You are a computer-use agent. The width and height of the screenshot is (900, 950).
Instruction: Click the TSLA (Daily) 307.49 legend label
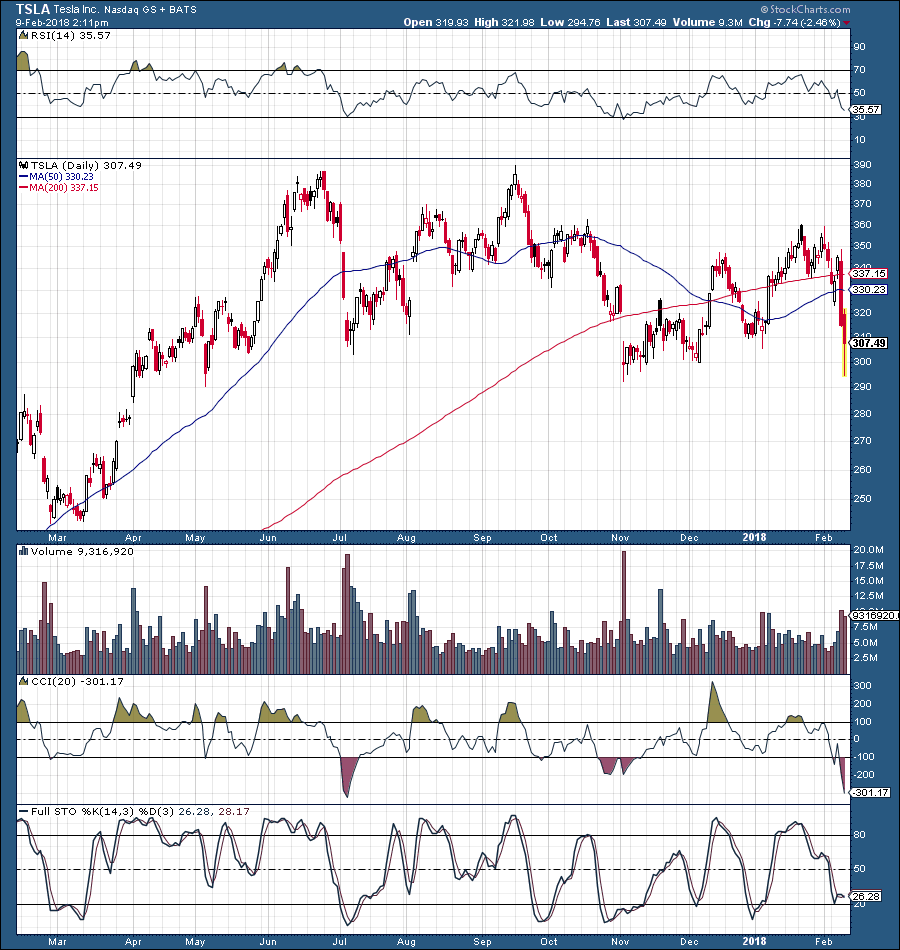86,165
